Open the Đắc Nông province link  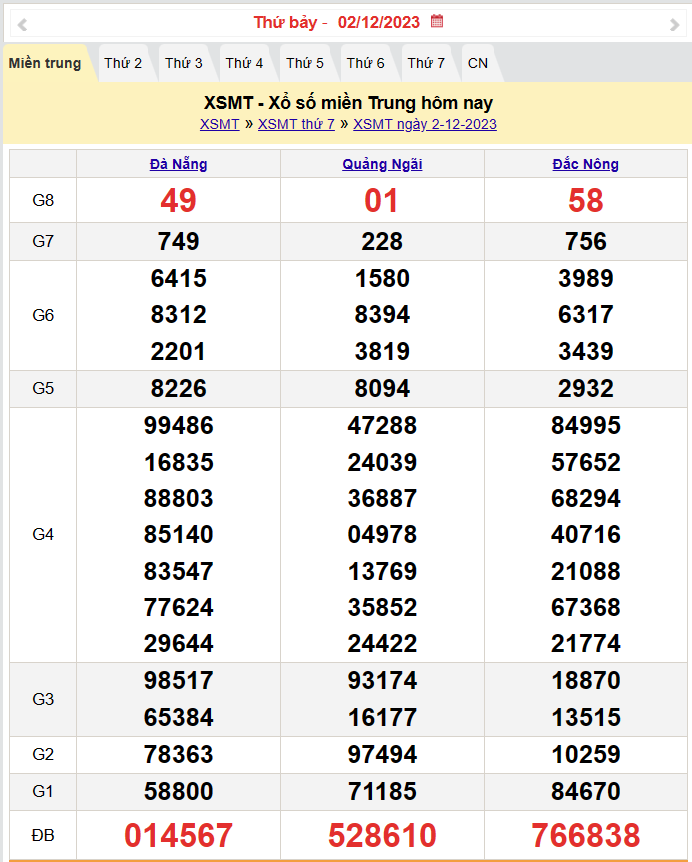pos(586,164)
